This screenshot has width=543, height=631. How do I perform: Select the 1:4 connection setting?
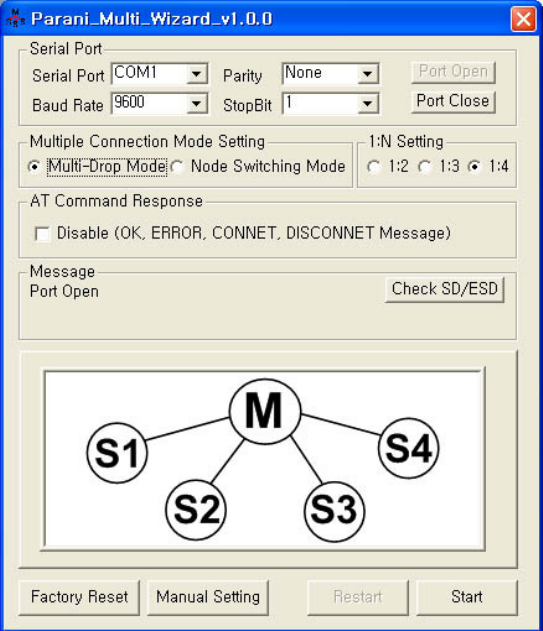[475, 166]
